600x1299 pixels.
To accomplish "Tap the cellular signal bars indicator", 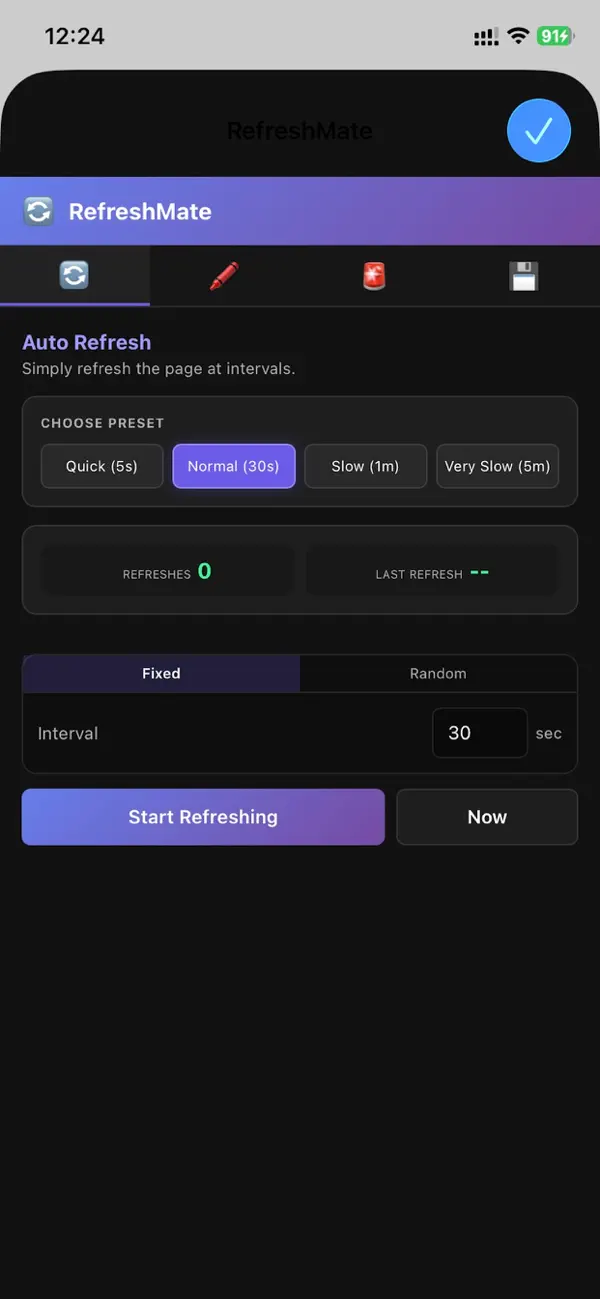I will [x=485, y=36].
